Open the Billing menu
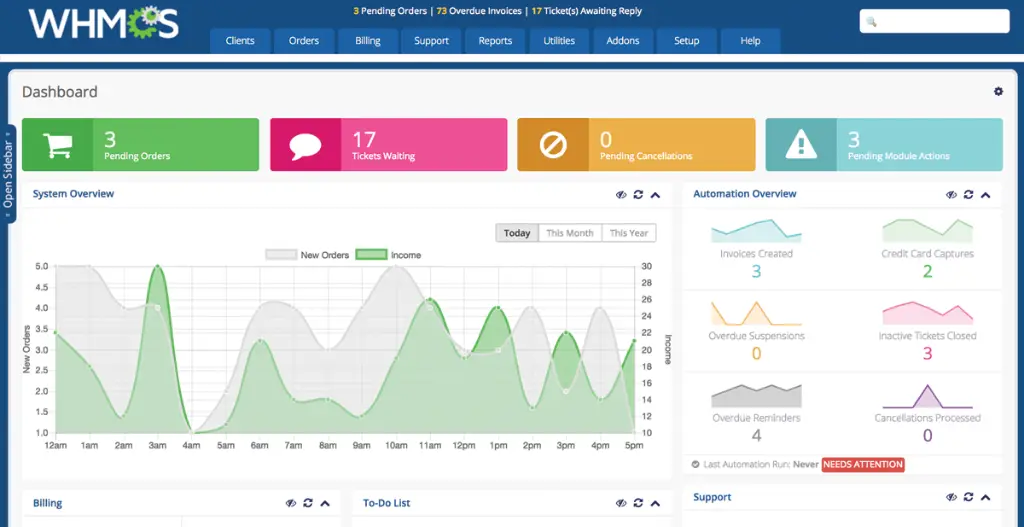 [x=367, y=41]
